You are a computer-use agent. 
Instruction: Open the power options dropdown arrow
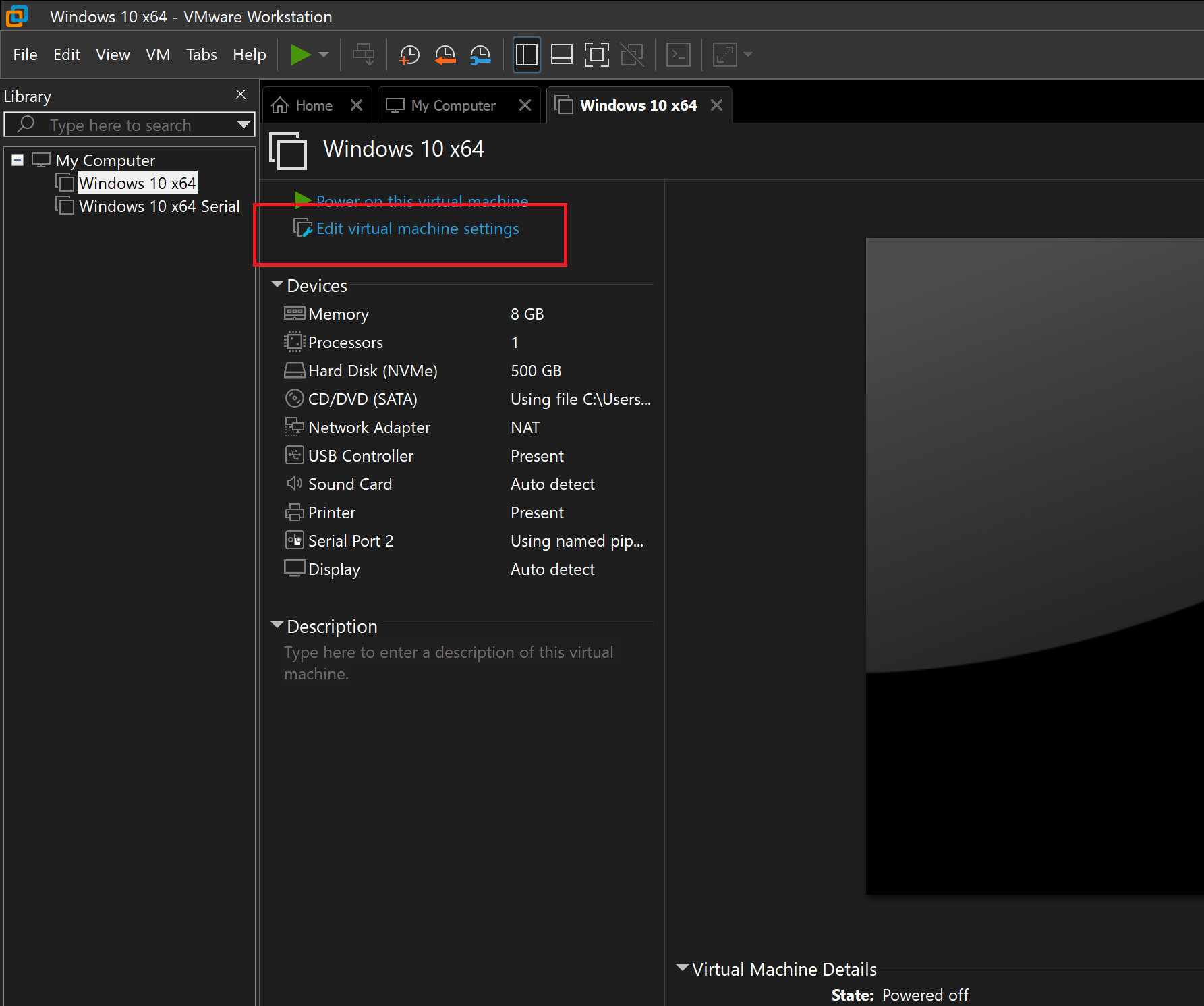coord(324,55)
